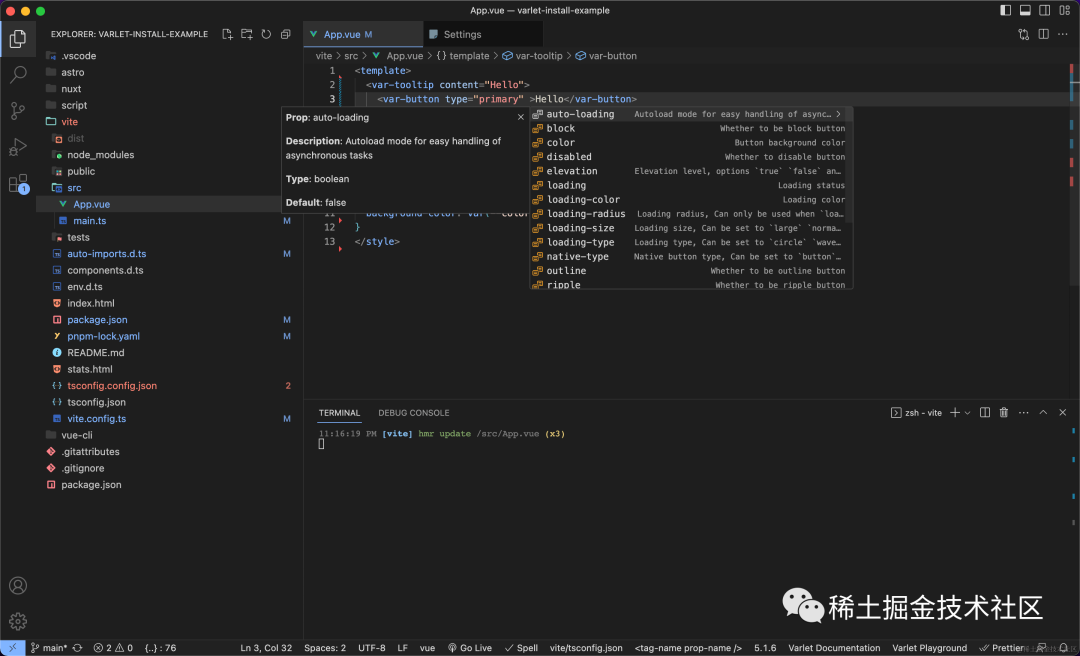
Task: Open changes compare icon in editor toolbar
Action: 1024,34
